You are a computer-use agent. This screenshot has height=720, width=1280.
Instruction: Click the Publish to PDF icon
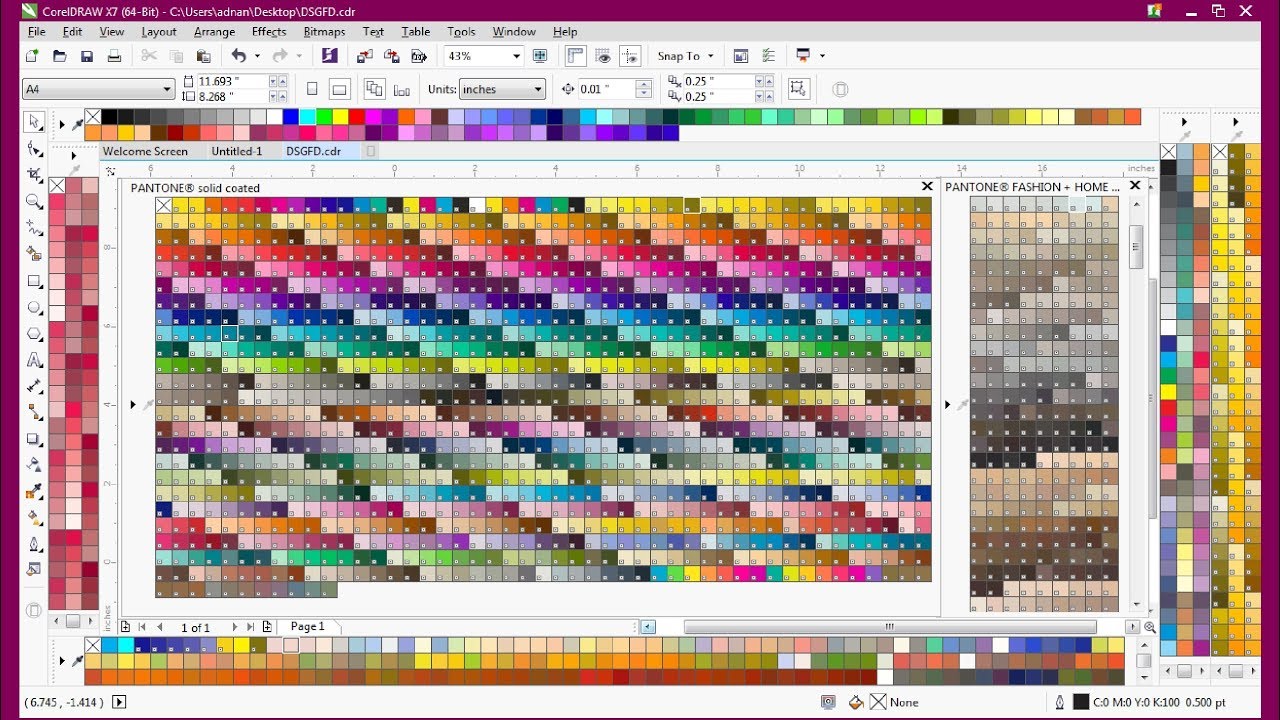pyautogui.click(x=419, y=56)
